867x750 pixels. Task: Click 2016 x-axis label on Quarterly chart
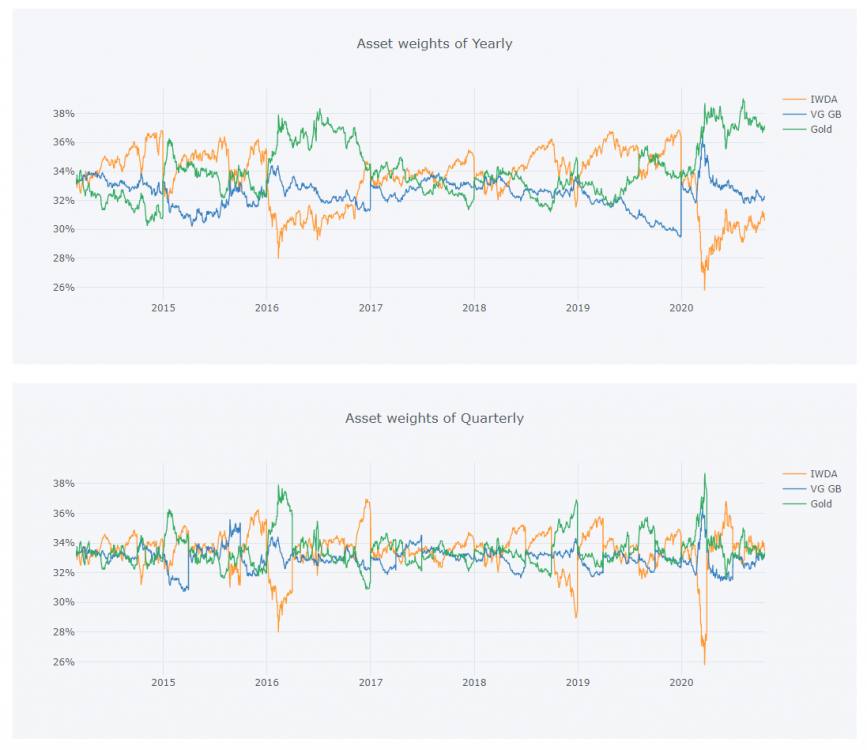266,682
